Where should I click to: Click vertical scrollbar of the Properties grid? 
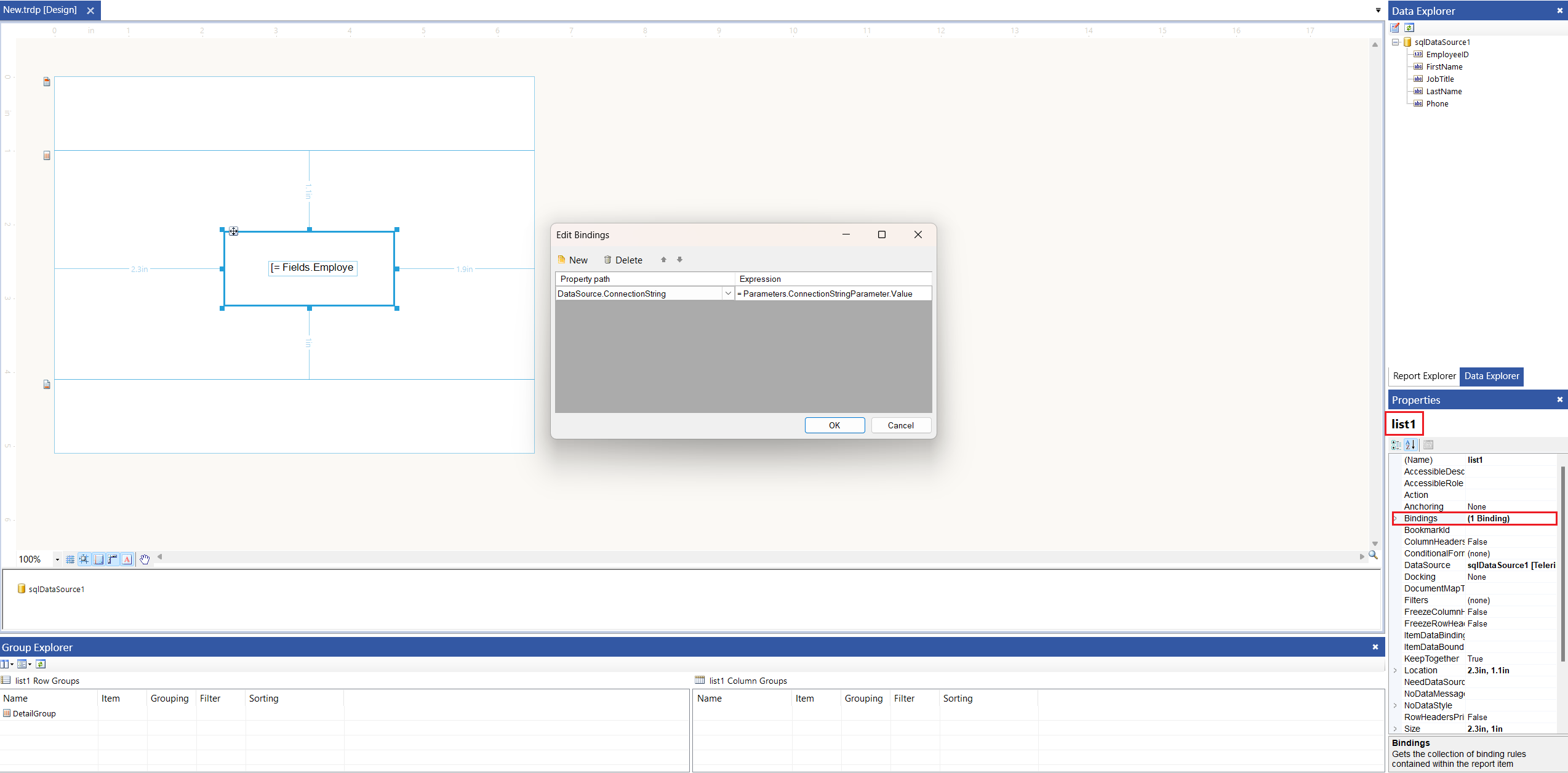pyautogui.click(x=1562, y=564)
